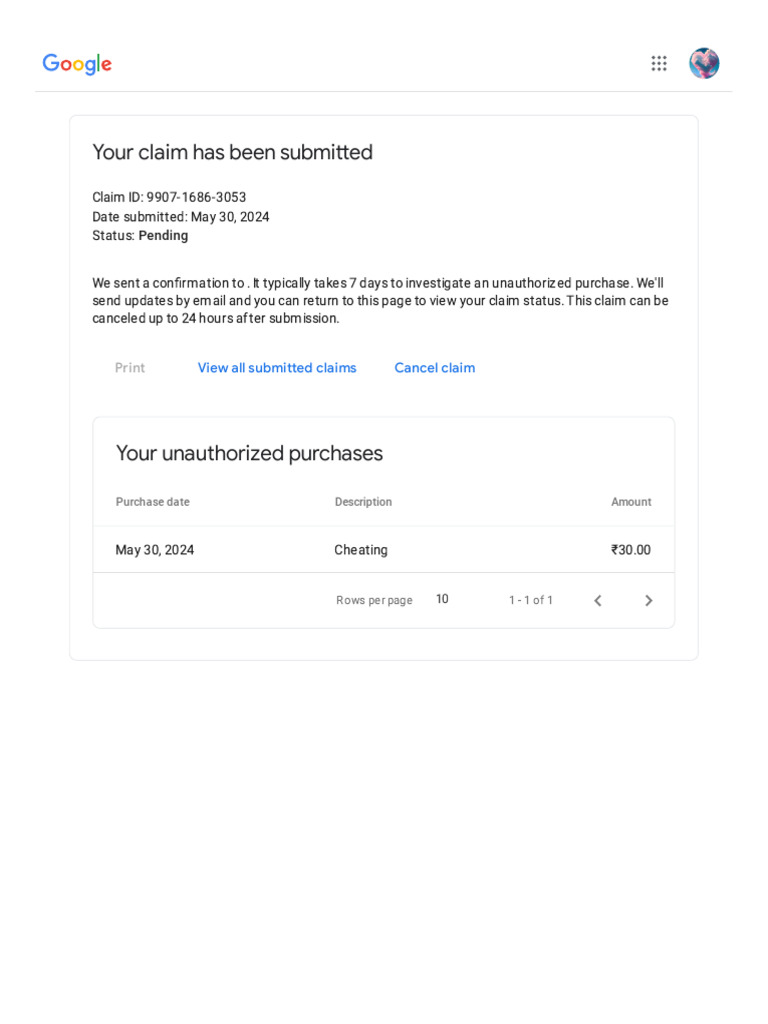The width and height of the screenshot is (768, 1024).
Task: Go to next page of purchases
Action: point(648,600)
